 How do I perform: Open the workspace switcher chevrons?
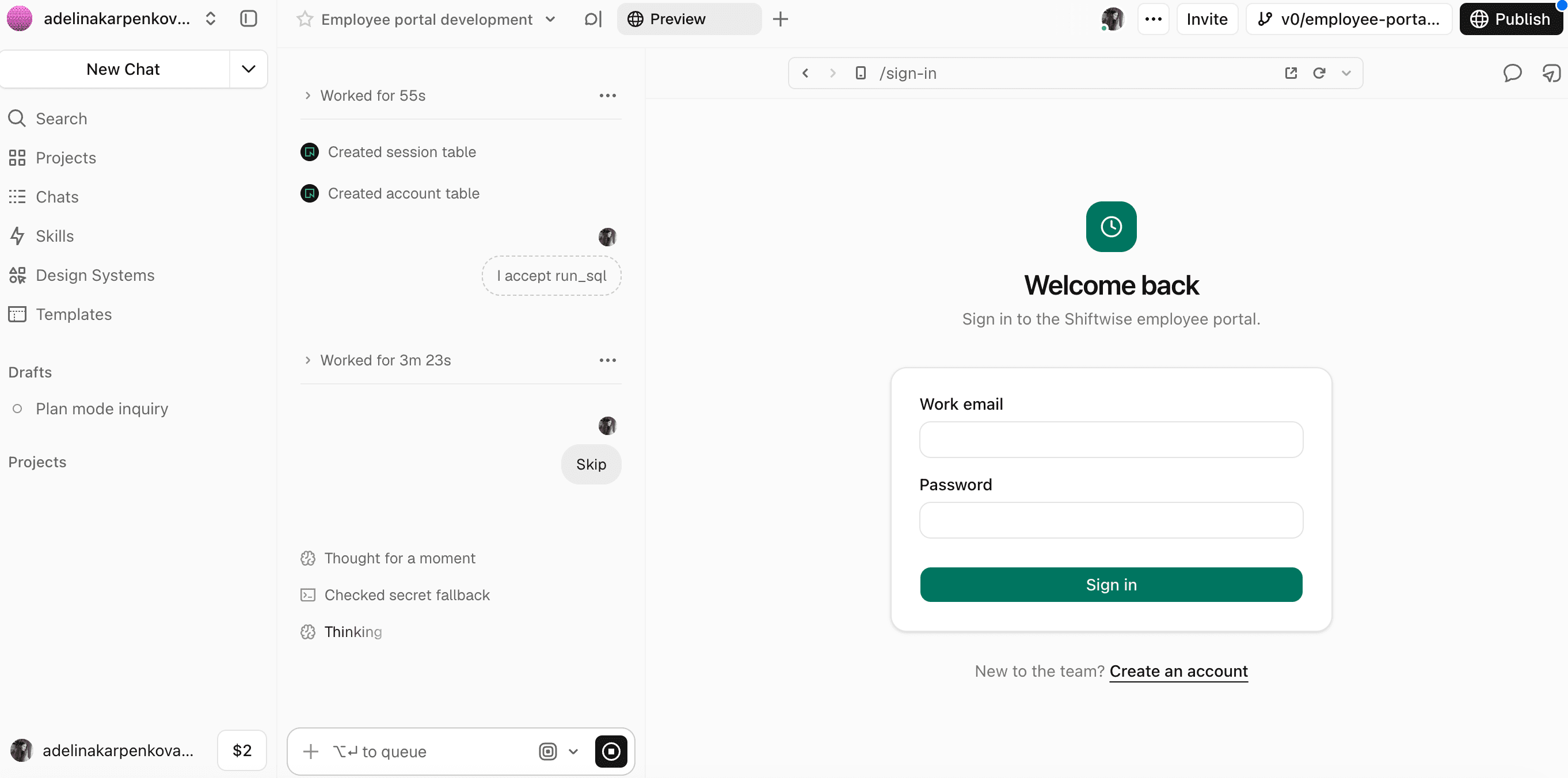click(210, 19)
